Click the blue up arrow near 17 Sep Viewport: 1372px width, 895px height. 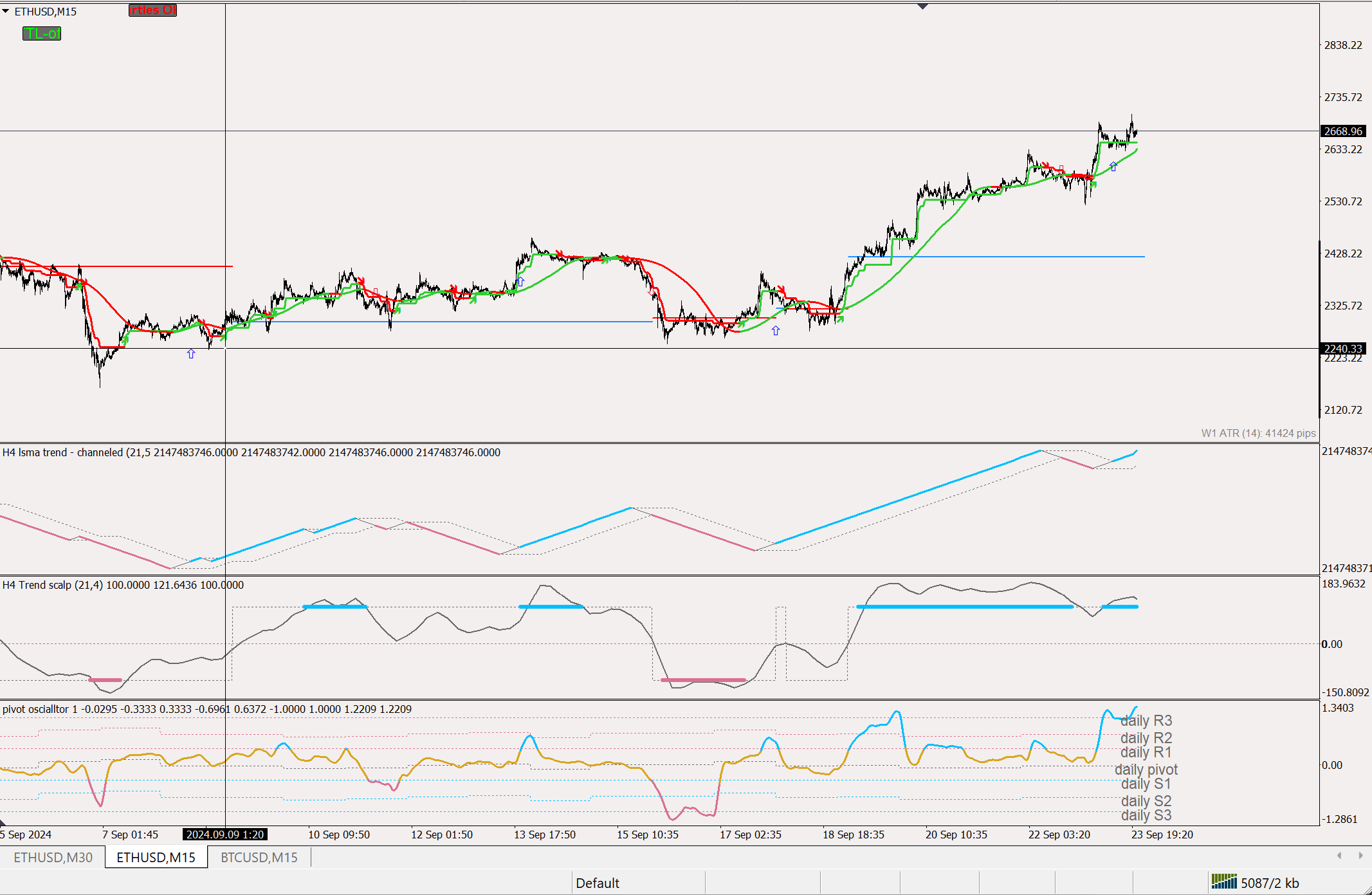776,331
